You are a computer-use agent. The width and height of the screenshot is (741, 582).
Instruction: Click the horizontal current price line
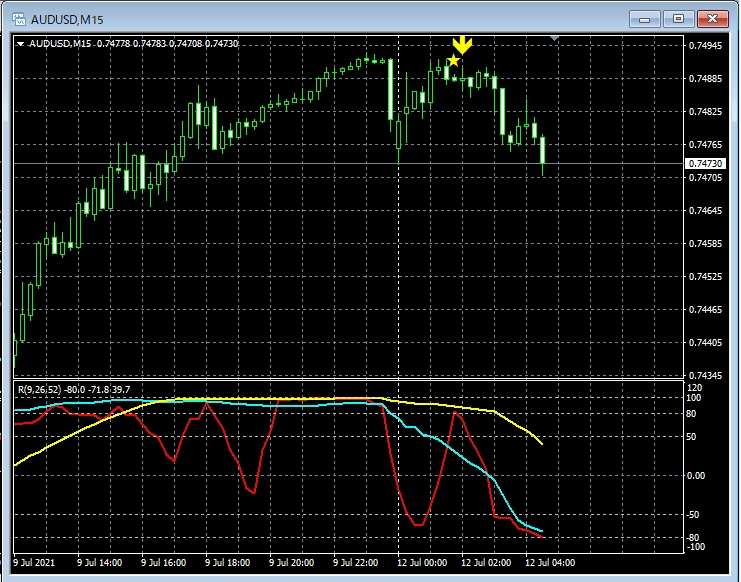point(300,163)
